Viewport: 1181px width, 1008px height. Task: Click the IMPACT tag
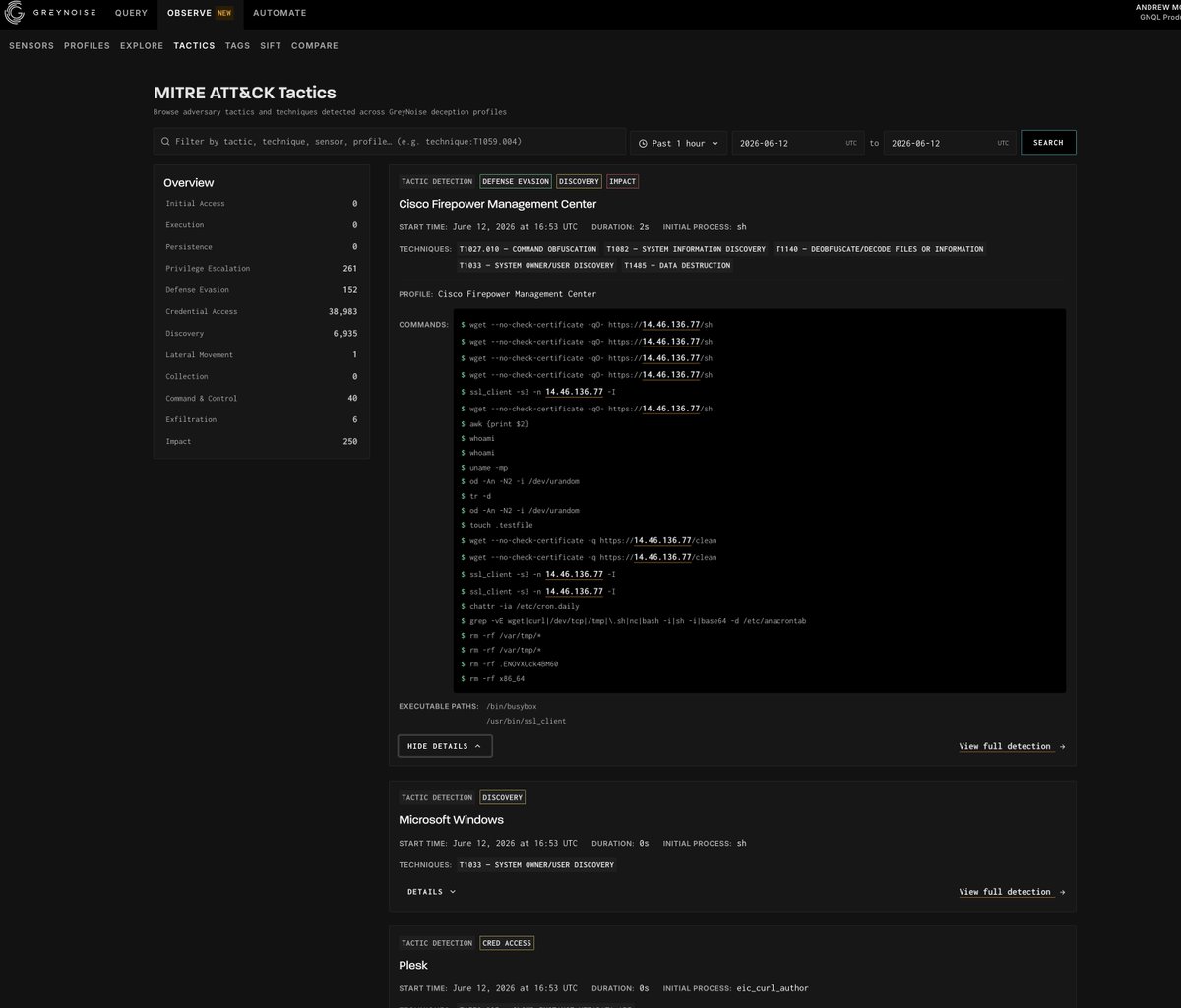(x=622, y=181)
